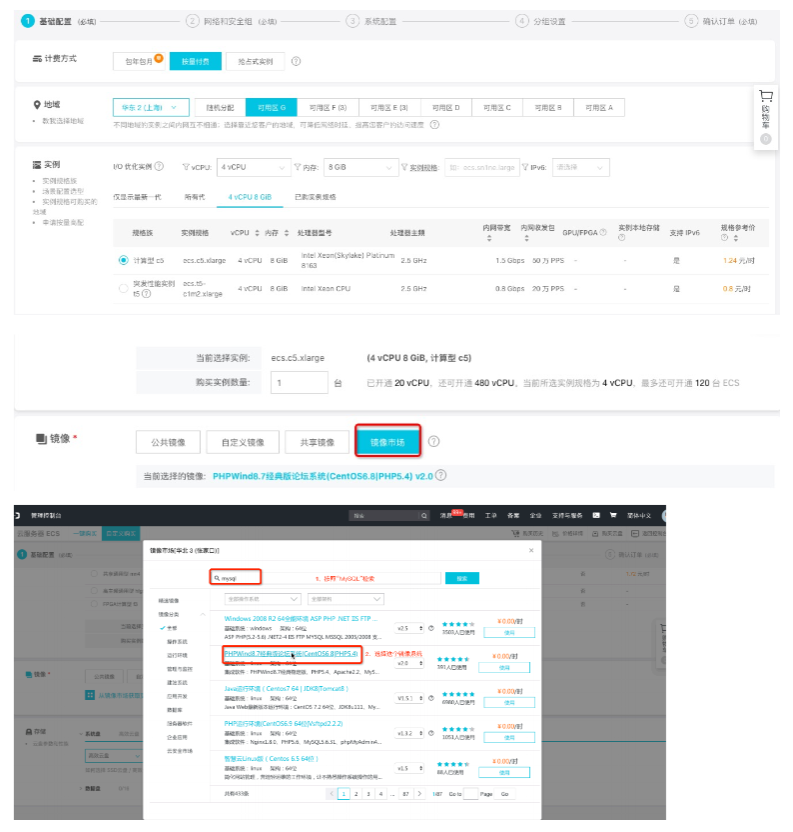Switch to the 已购买实例规格 tab
793x832 pixels.
(315, 197)
